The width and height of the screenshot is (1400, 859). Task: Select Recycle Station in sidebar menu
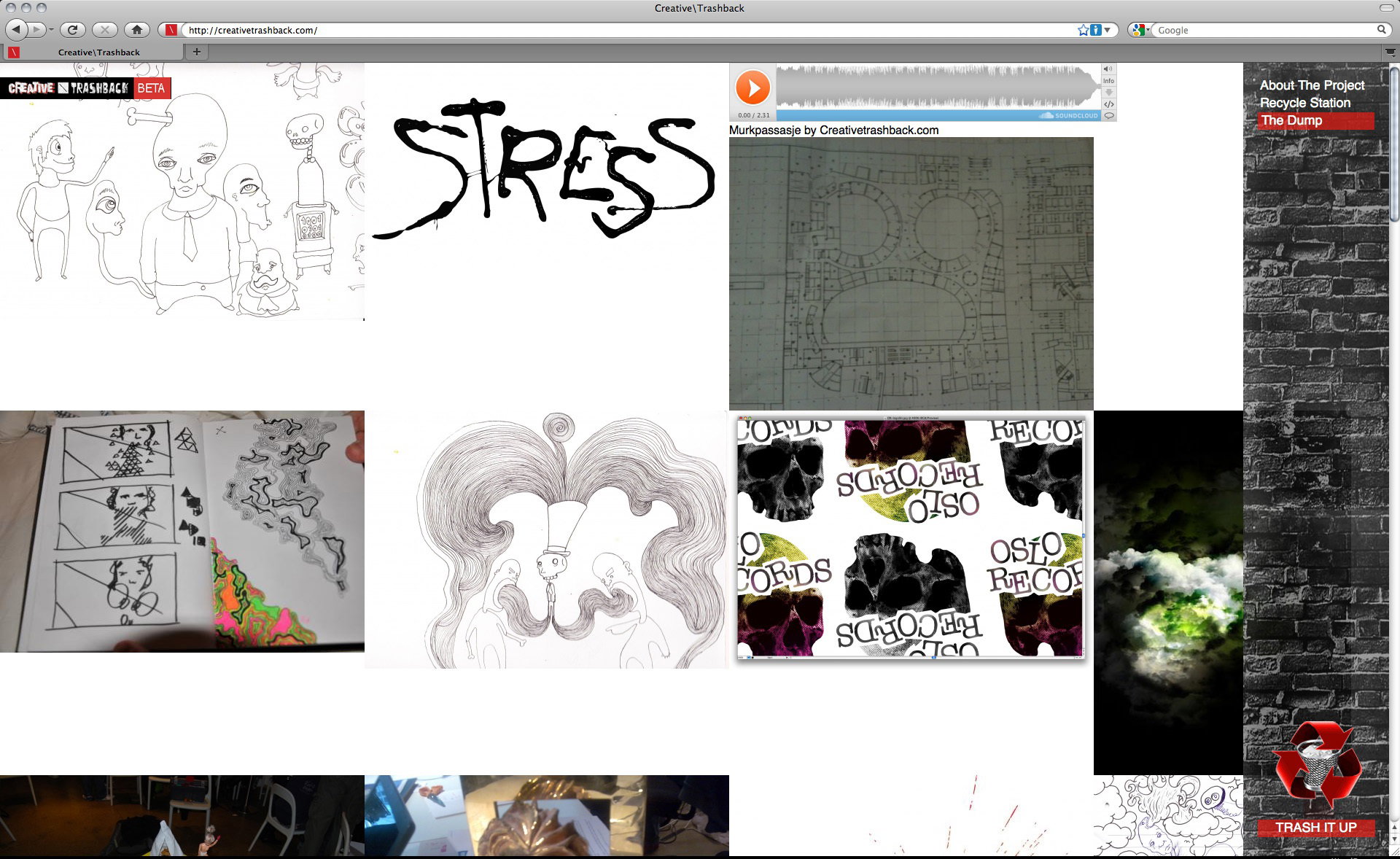1305,103
